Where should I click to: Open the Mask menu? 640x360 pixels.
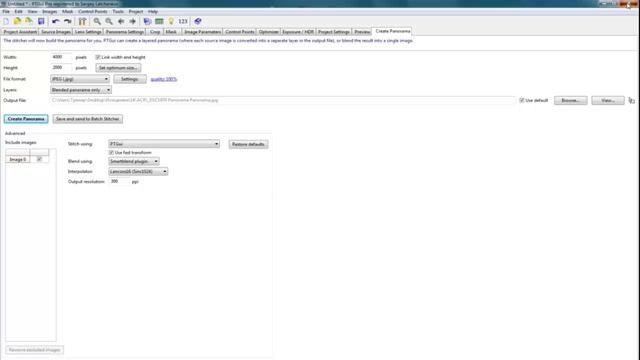coord(67,11)
